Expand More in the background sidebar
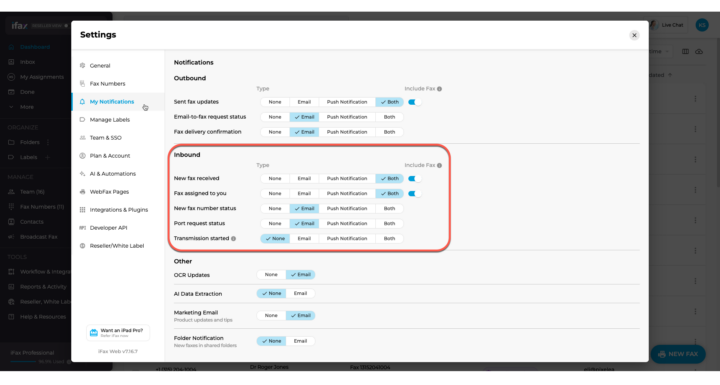This screenshot has width=720, height=385. tap(27, 107)
